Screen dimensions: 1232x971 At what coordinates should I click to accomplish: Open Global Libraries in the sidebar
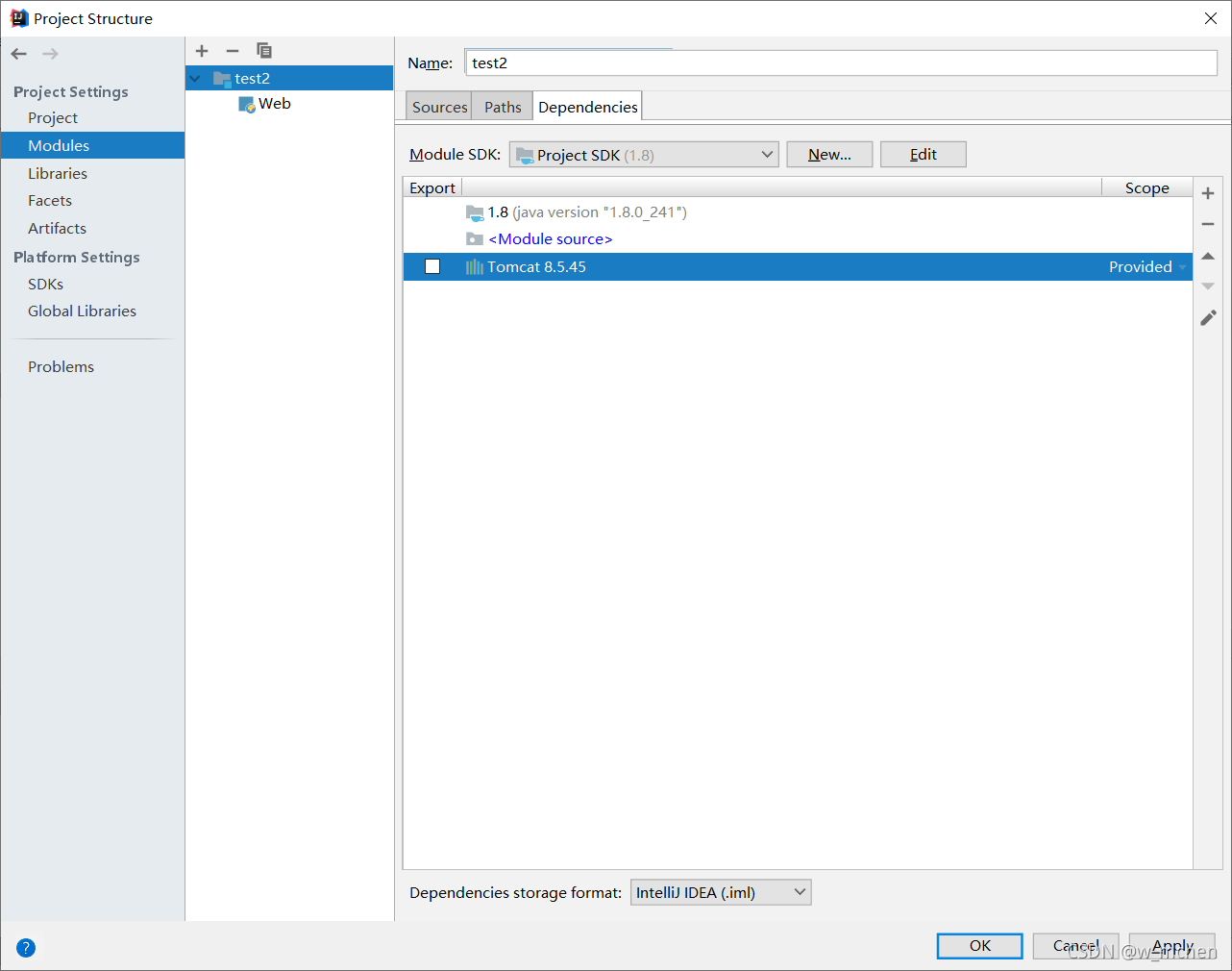(x=82, y=311)
